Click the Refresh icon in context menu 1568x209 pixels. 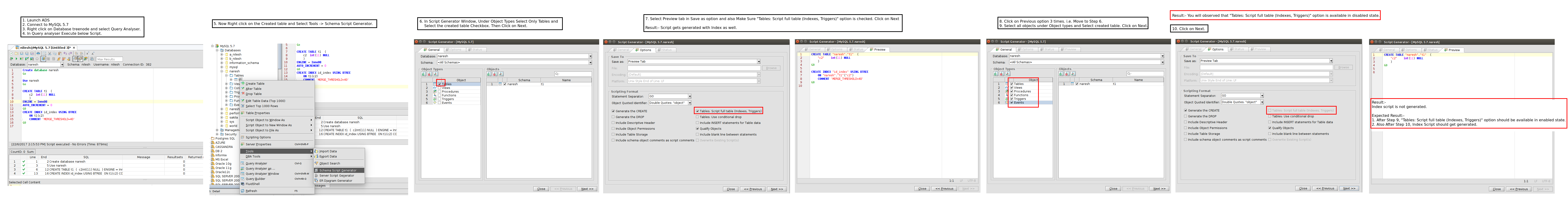242,191
